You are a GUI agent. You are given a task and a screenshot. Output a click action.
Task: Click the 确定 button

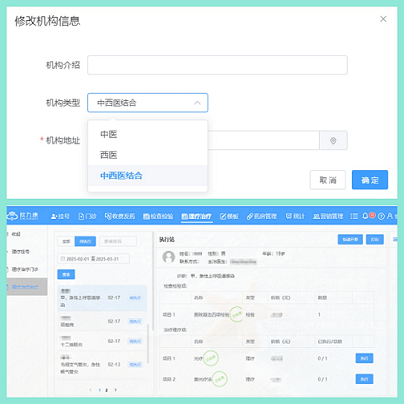click(x=370, y=180)
